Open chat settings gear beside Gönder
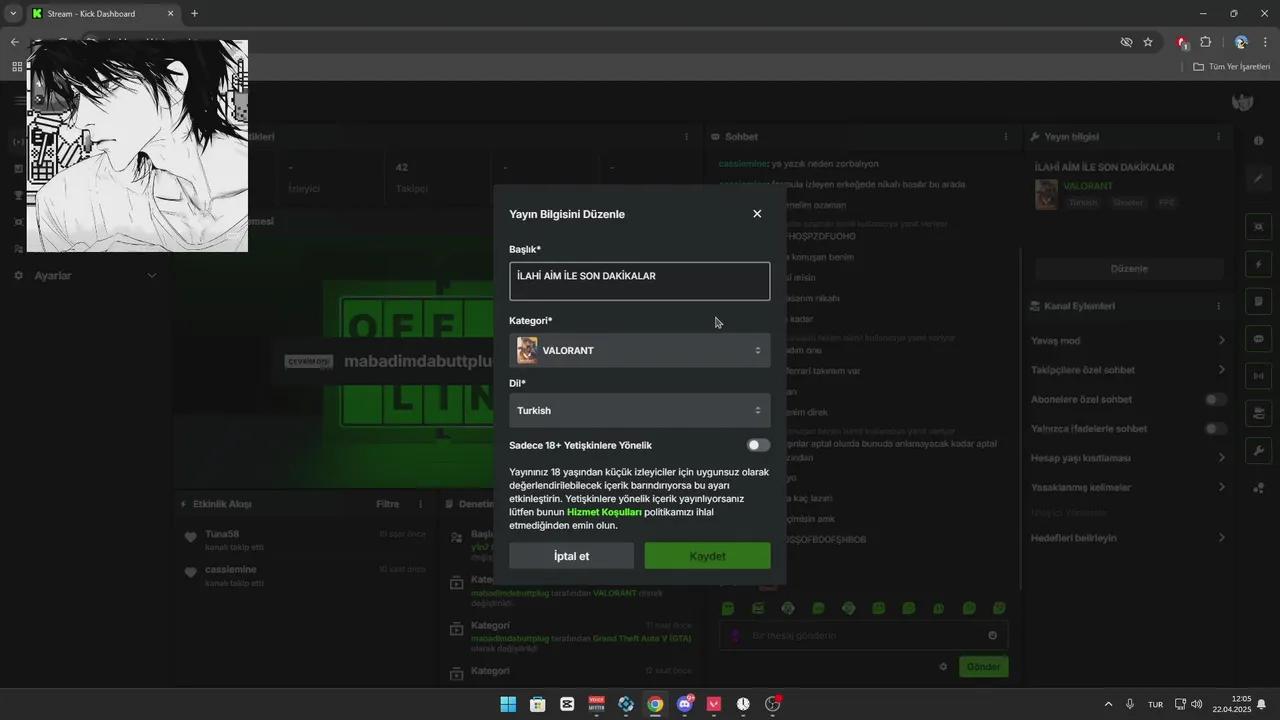This screenshot has width=1280, height=720. tap(942, 666)
